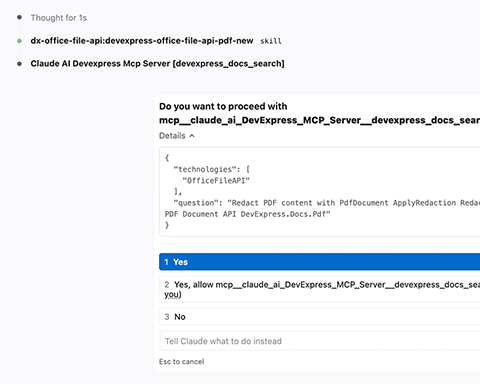
Task: Open the dx-office-file-api pdf-new skill entry
Action: coord(142,41)
